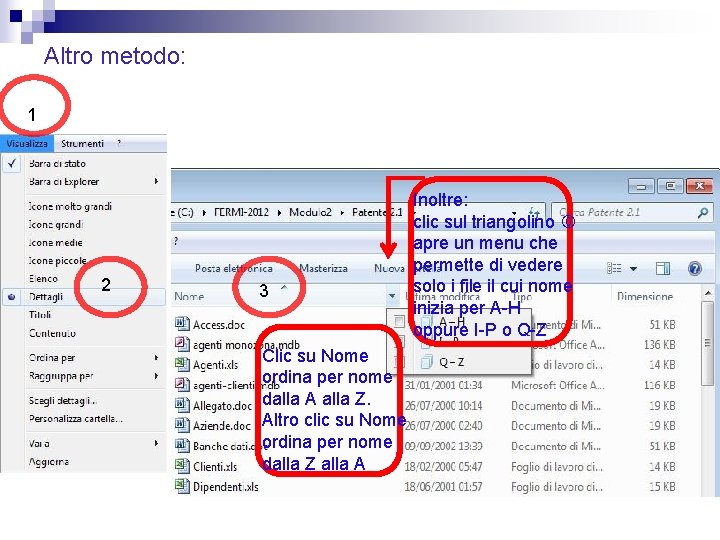Open view options dropdown arrow

pyautogui.click(x=633, y=269)
